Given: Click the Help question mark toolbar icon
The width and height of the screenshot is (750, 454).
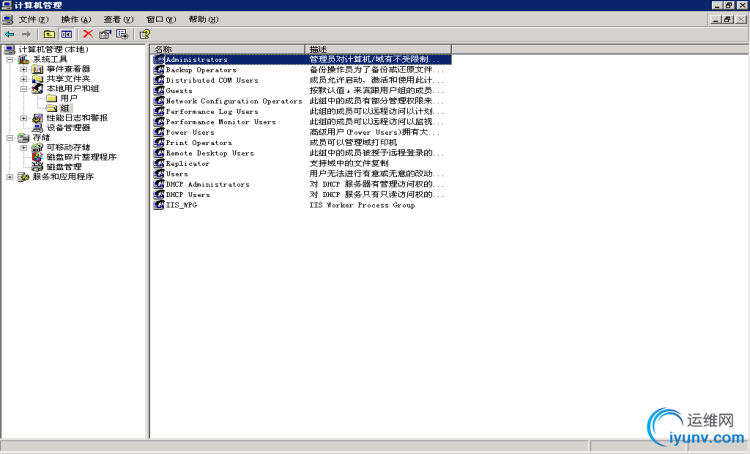Looking at the screenshot, I should (144, 34).
